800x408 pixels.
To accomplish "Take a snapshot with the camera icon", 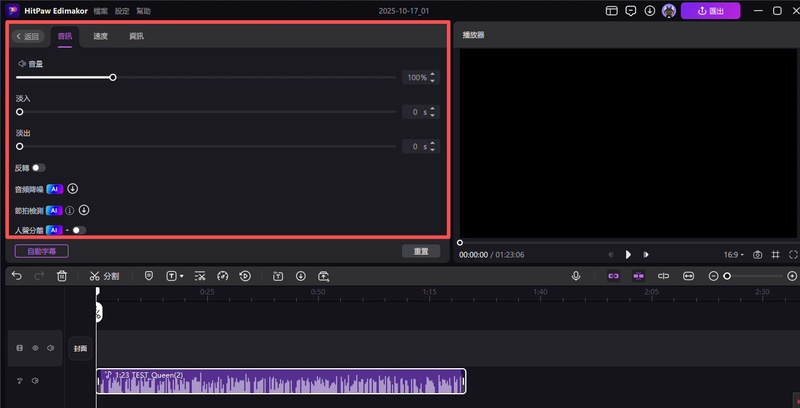I will coord(757,255).
